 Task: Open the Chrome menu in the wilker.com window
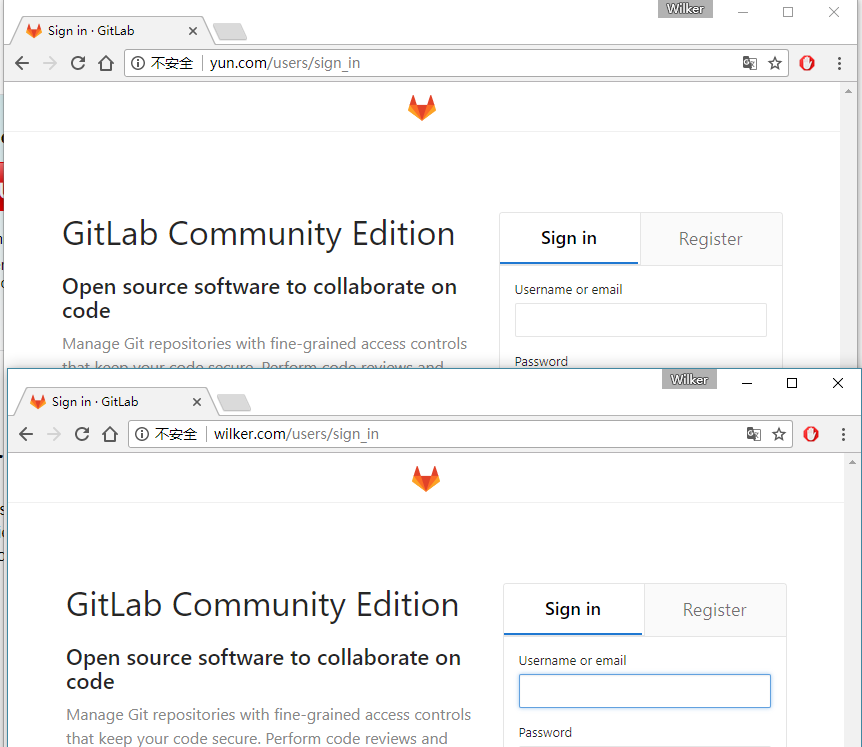pos(843,434)
